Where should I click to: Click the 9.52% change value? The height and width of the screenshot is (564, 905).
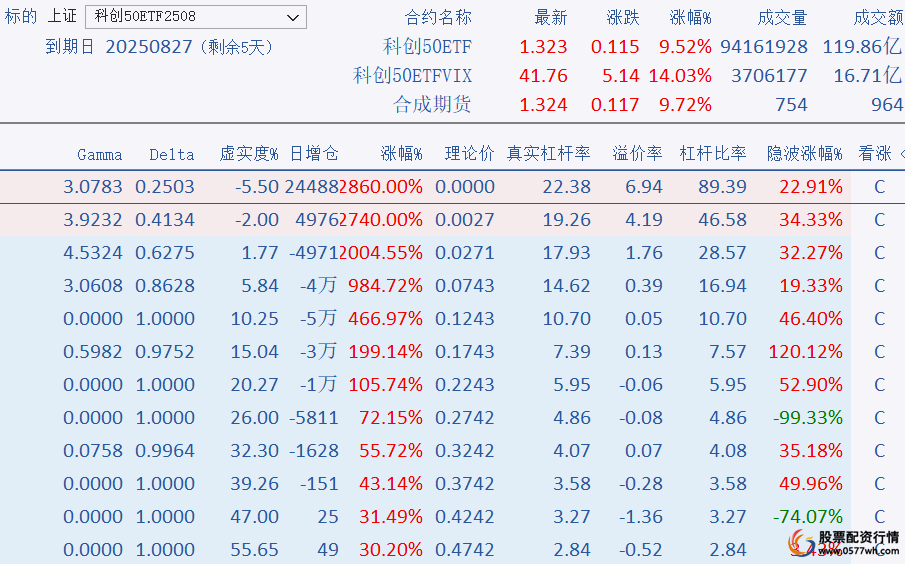(685, 47)
